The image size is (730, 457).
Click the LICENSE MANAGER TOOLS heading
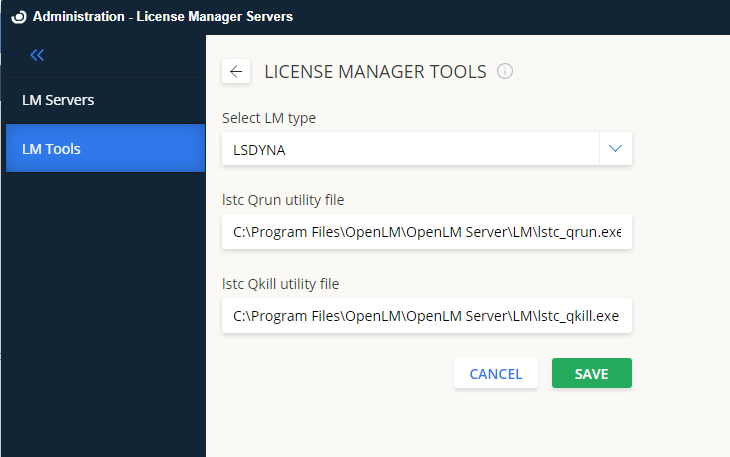(x=375, y=72)
